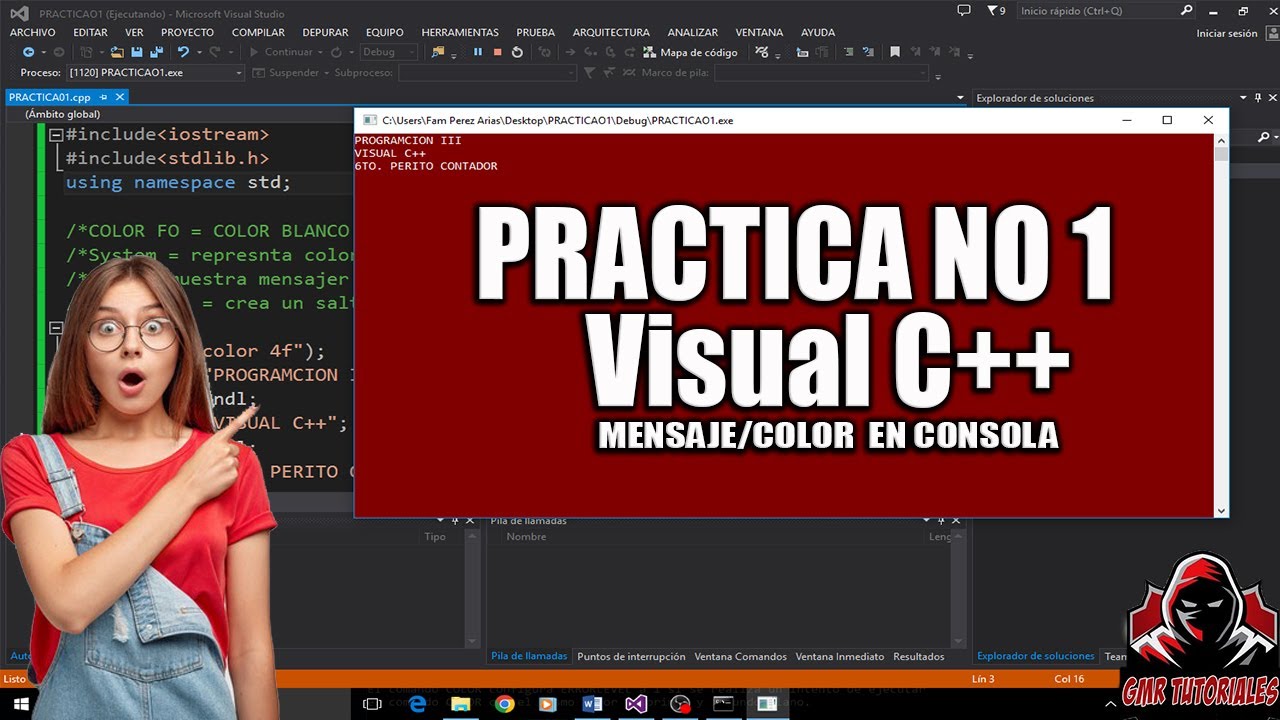1280x720 pixels.
Task: Click the Find in Files folder icon
Action: point(438,52)
